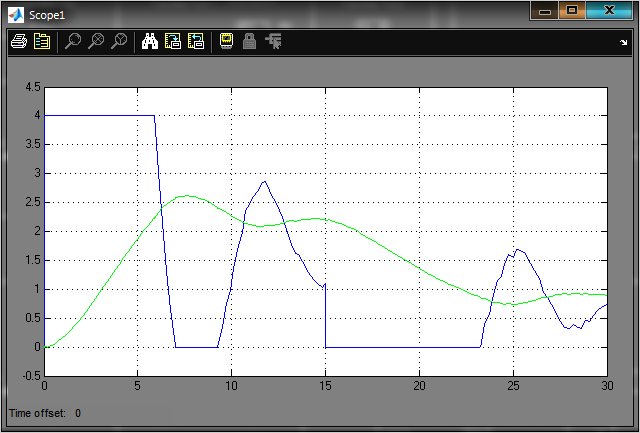Screen dimensions: 640x433
Task: Click the y-axis tick label -0.5
Action: coord(31,376)
